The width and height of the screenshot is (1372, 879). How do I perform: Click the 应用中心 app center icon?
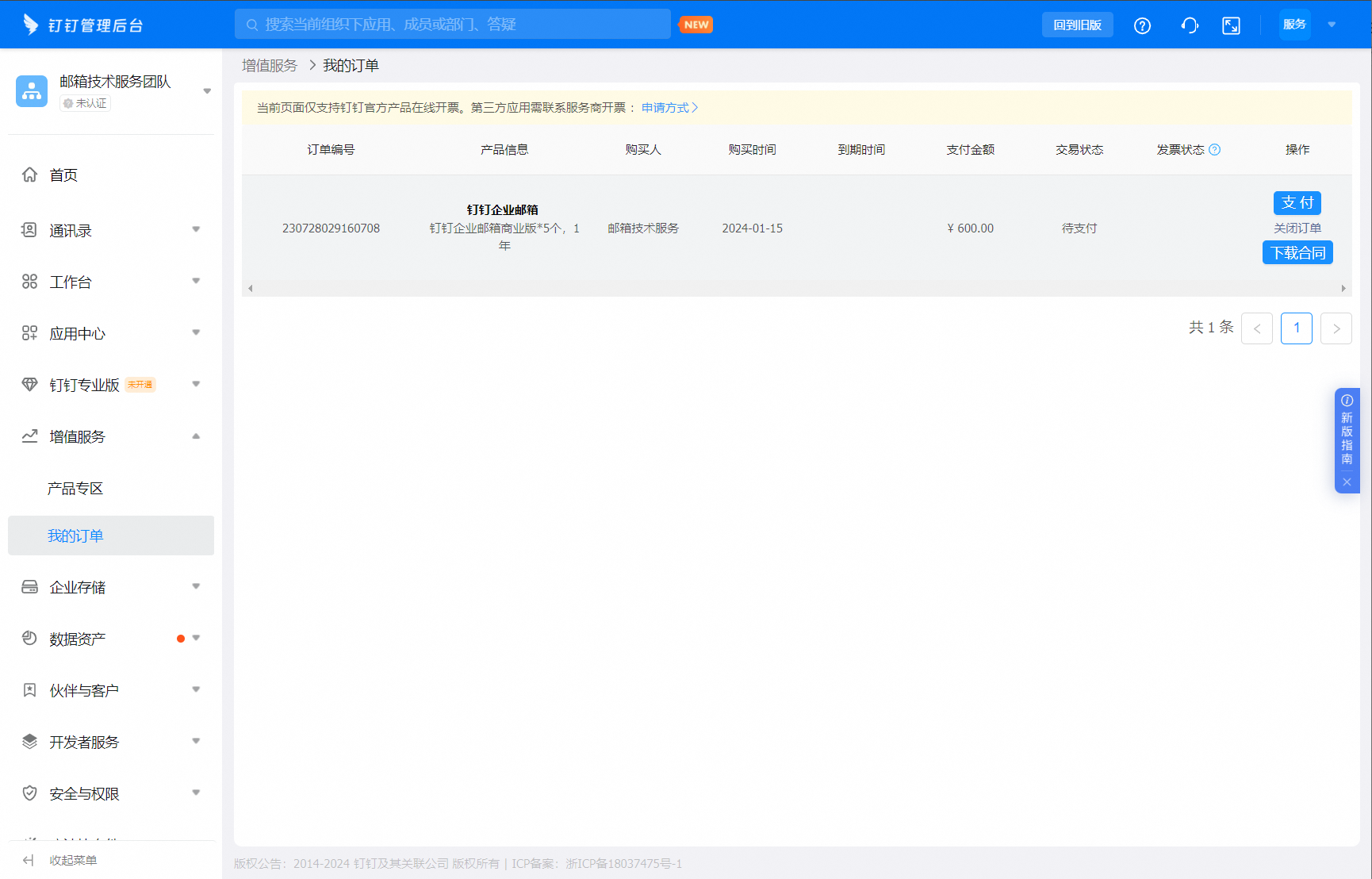click(29, 333)
